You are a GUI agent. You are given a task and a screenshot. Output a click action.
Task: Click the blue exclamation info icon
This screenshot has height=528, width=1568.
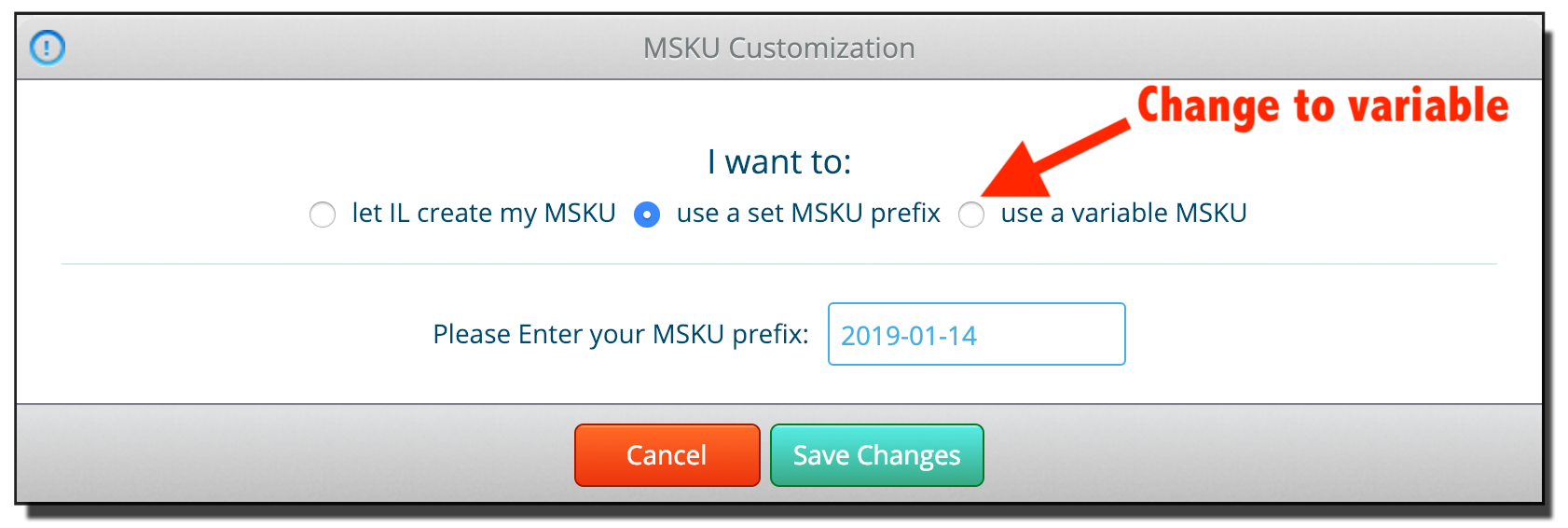48,47
